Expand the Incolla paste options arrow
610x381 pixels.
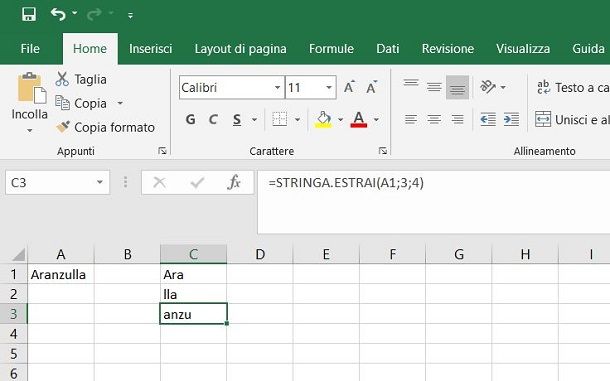pyautogui.click(x=30, y=130)
